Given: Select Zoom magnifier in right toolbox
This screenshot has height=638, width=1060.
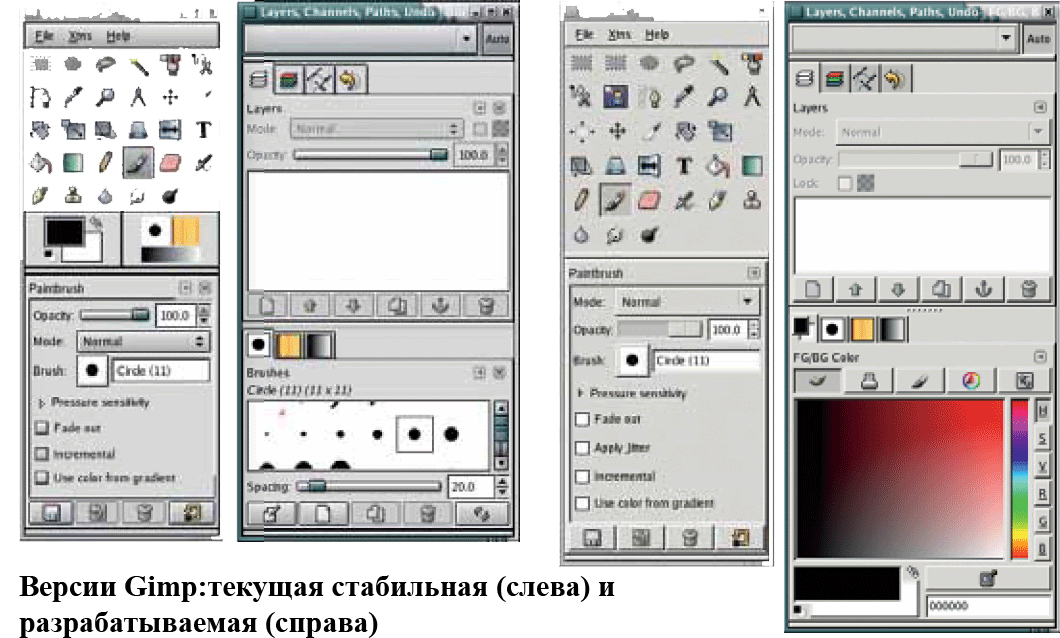Looking at the screenshot, I should click(718, 97).
